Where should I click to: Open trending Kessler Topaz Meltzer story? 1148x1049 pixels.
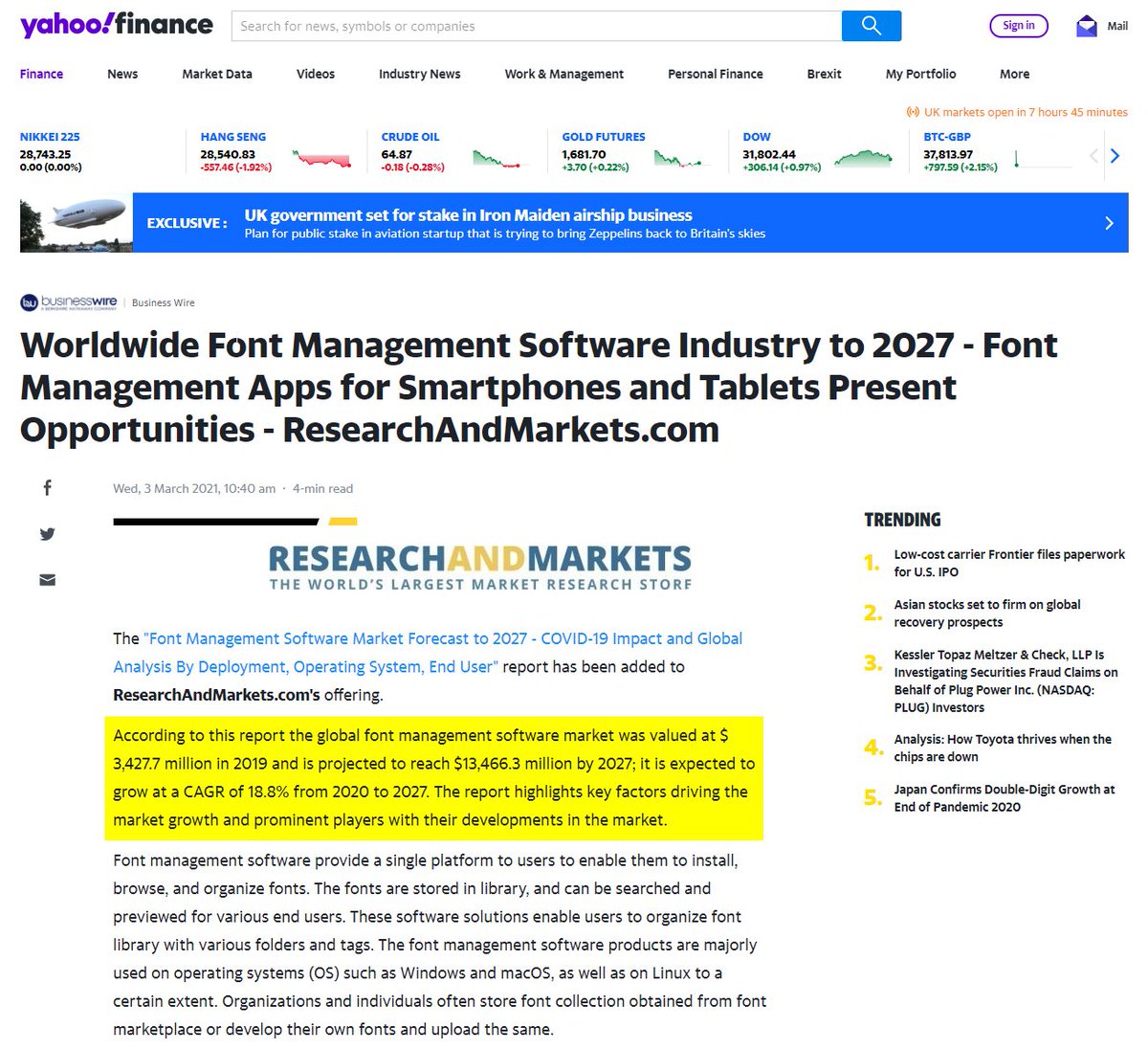1006,681
